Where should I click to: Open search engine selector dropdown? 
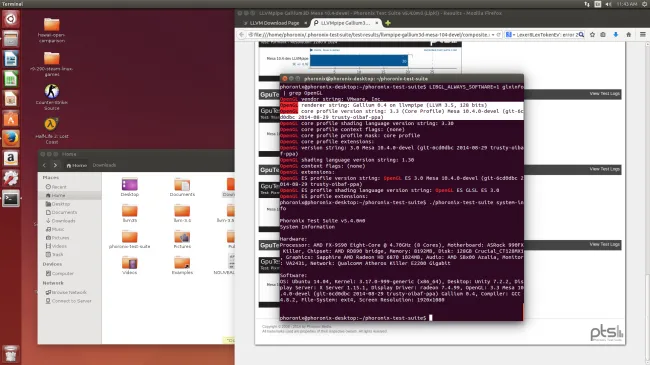tap(510, 35)
